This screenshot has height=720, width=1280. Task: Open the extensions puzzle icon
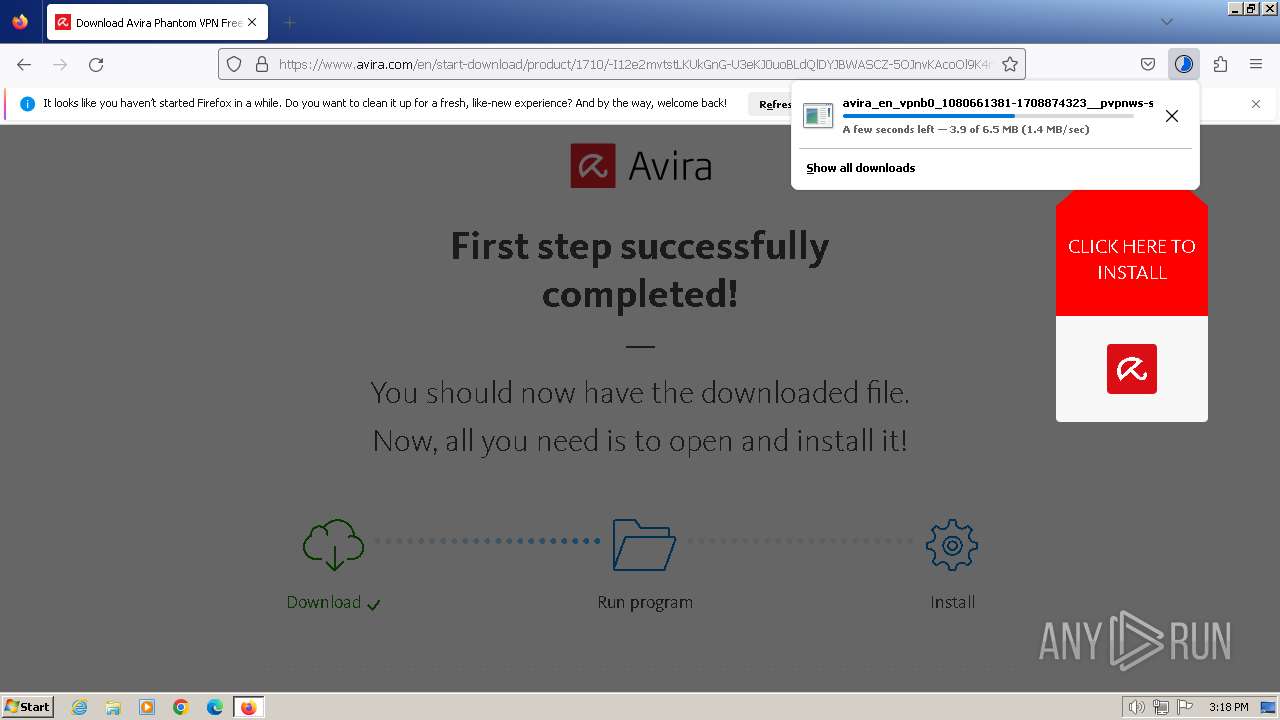coord(1220,64)
